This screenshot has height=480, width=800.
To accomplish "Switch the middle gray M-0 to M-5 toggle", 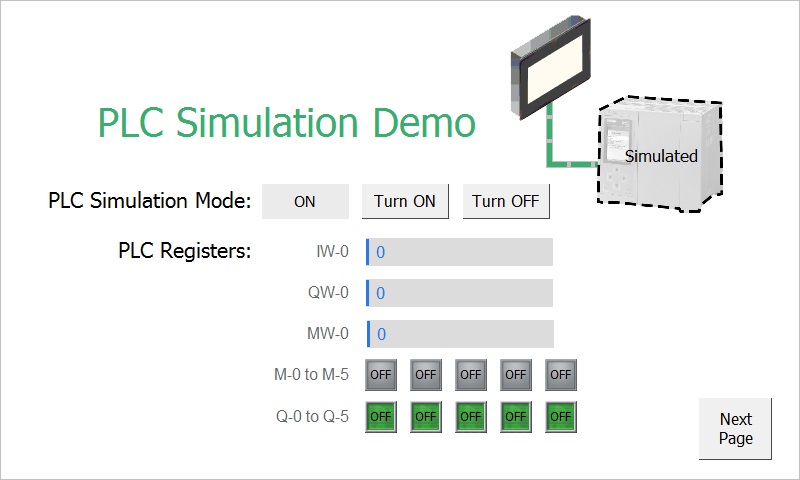I will coord(471,374).
